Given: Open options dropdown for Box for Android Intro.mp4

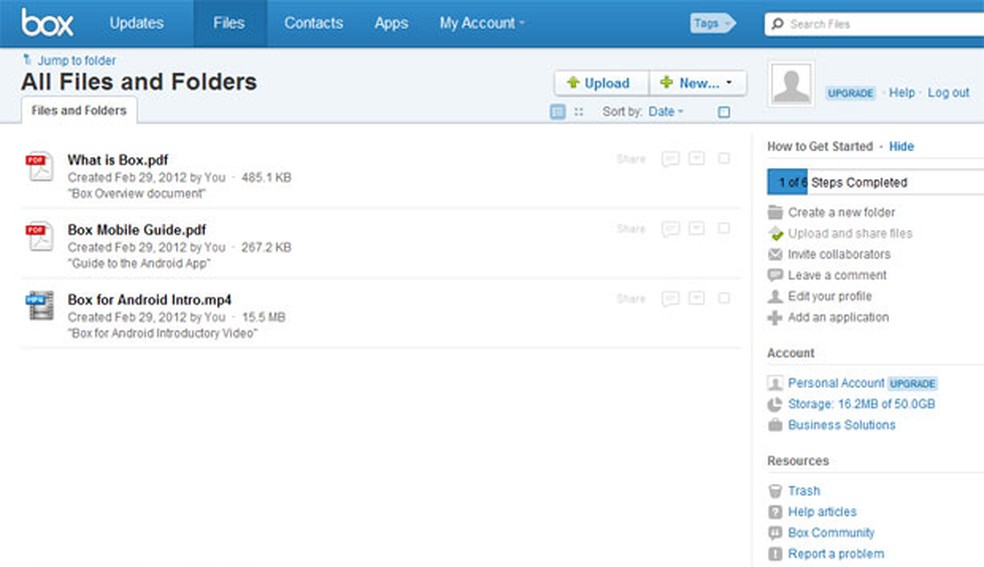Looking at the screenshot, I should coord(697,297).
